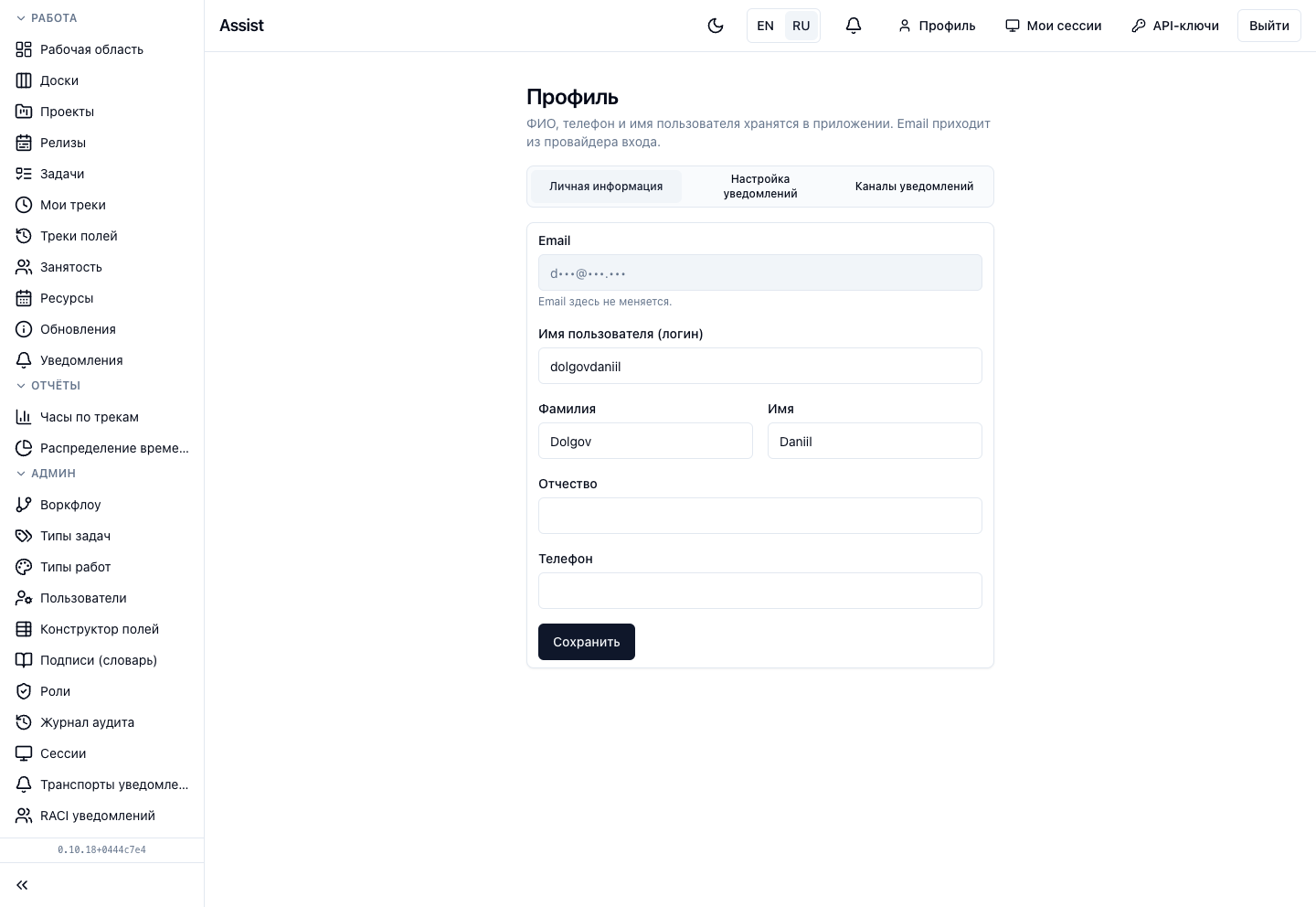
Task: Go to Занятость people icon
Action: (24, 267)
